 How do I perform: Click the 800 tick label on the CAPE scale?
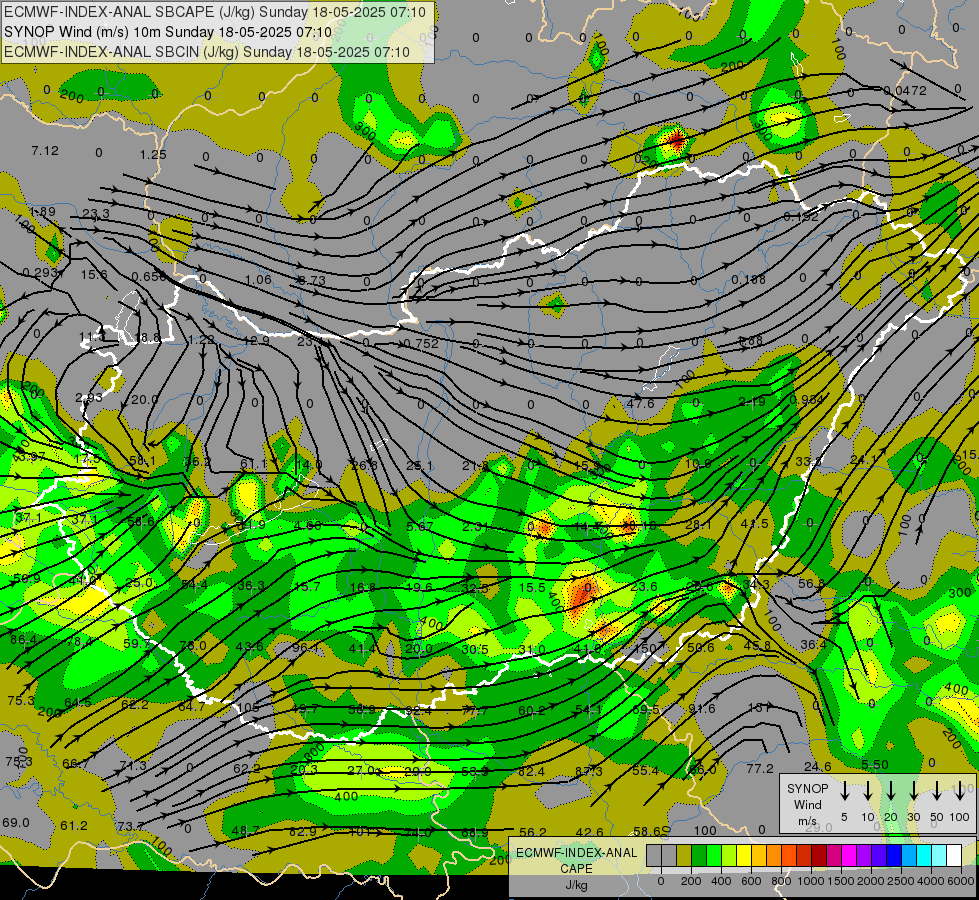tap(781, 881)
